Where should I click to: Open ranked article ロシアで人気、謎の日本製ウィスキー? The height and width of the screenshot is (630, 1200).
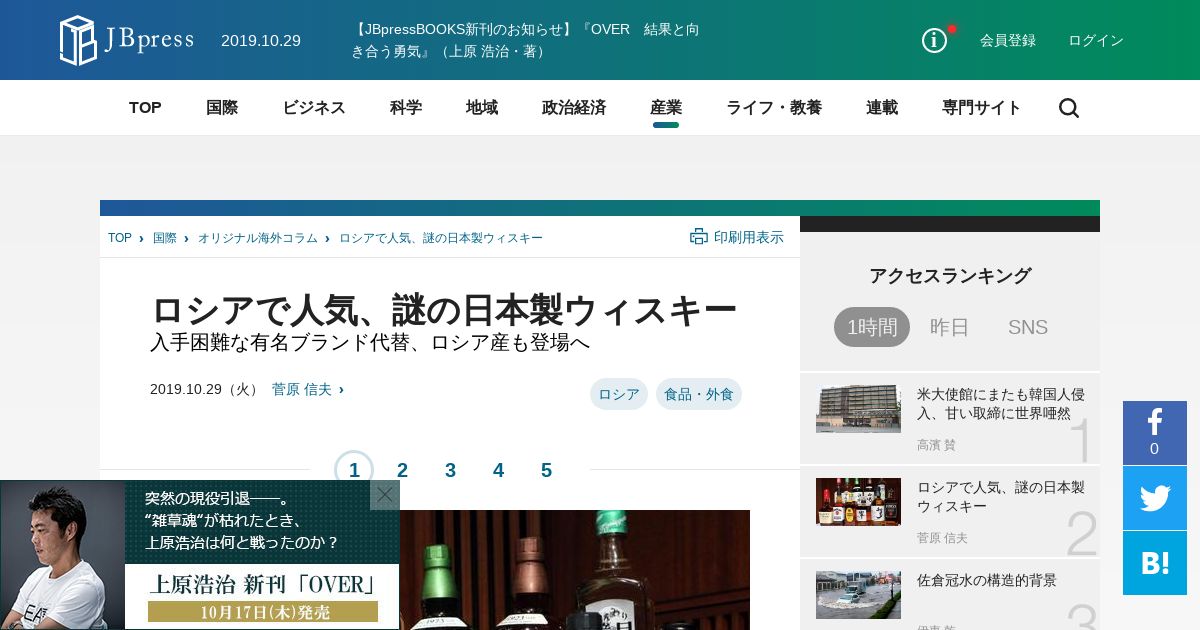1001,497
